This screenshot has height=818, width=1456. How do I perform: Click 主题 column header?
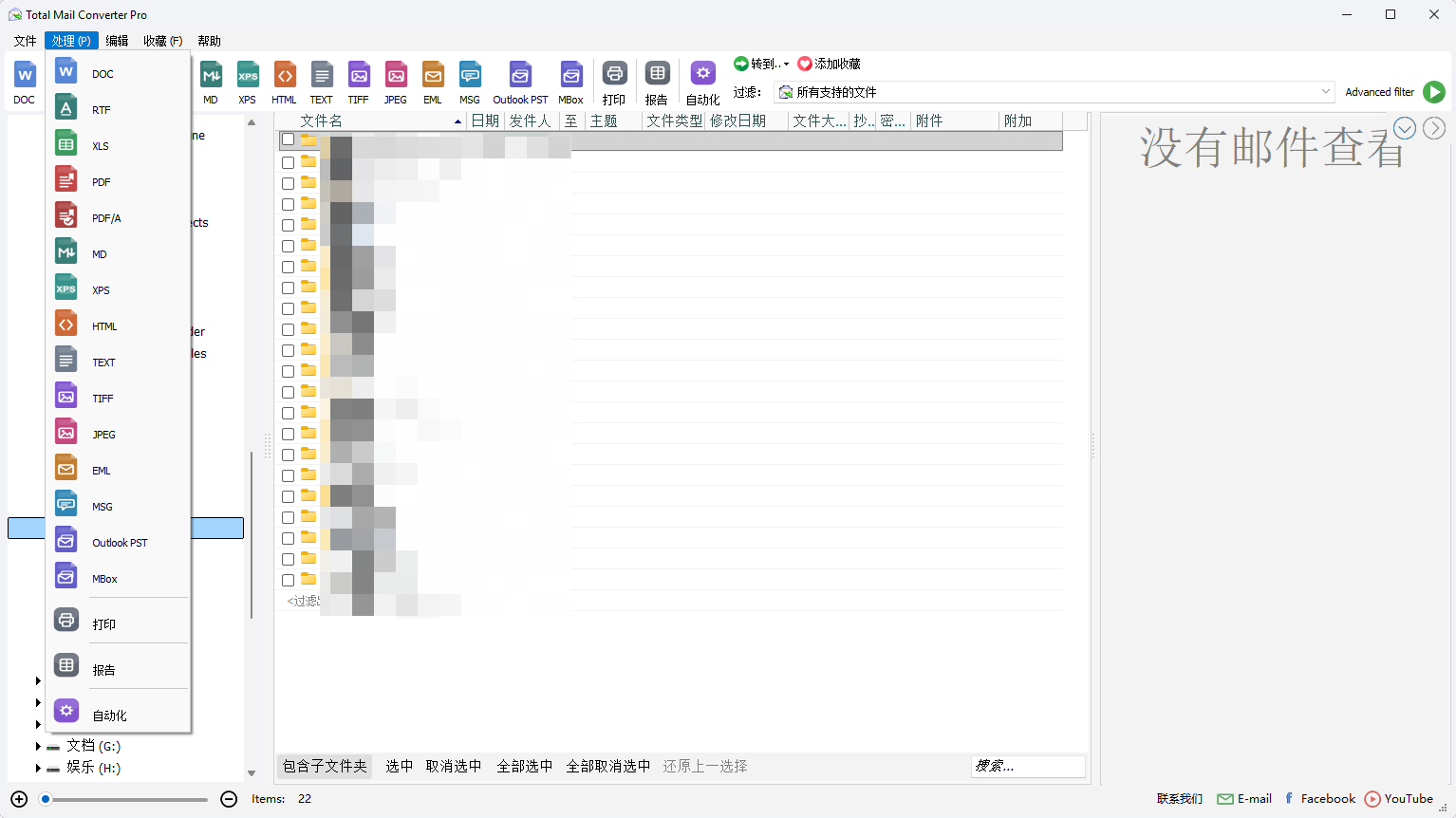[612, 121]
